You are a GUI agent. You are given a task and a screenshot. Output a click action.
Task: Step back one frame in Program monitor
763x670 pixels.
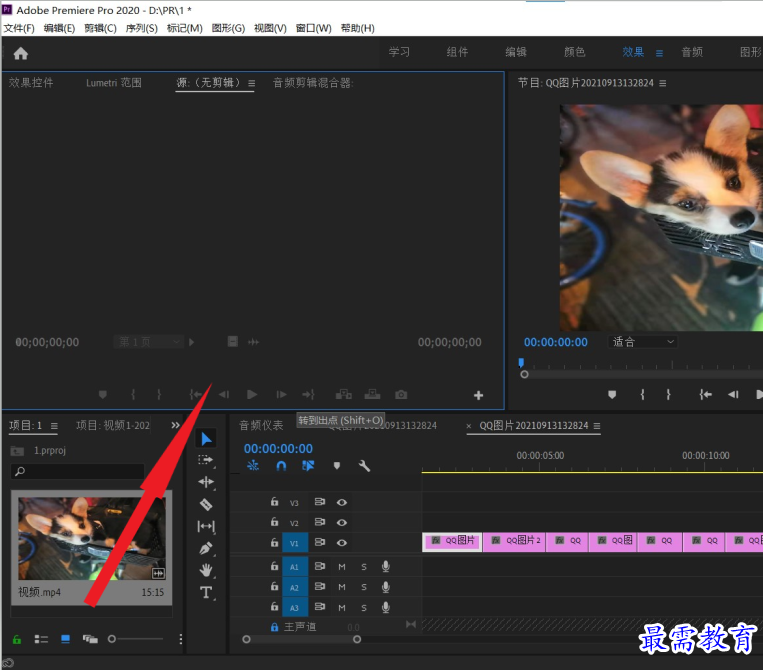[733, 395]
